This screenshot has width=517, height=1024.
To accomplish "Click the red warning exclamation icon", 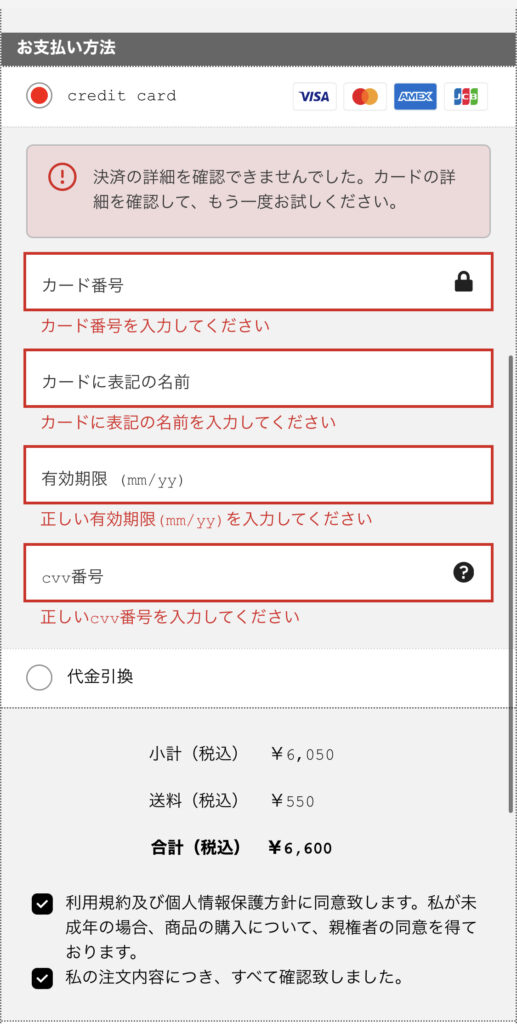I will click(x=63, y=176).
